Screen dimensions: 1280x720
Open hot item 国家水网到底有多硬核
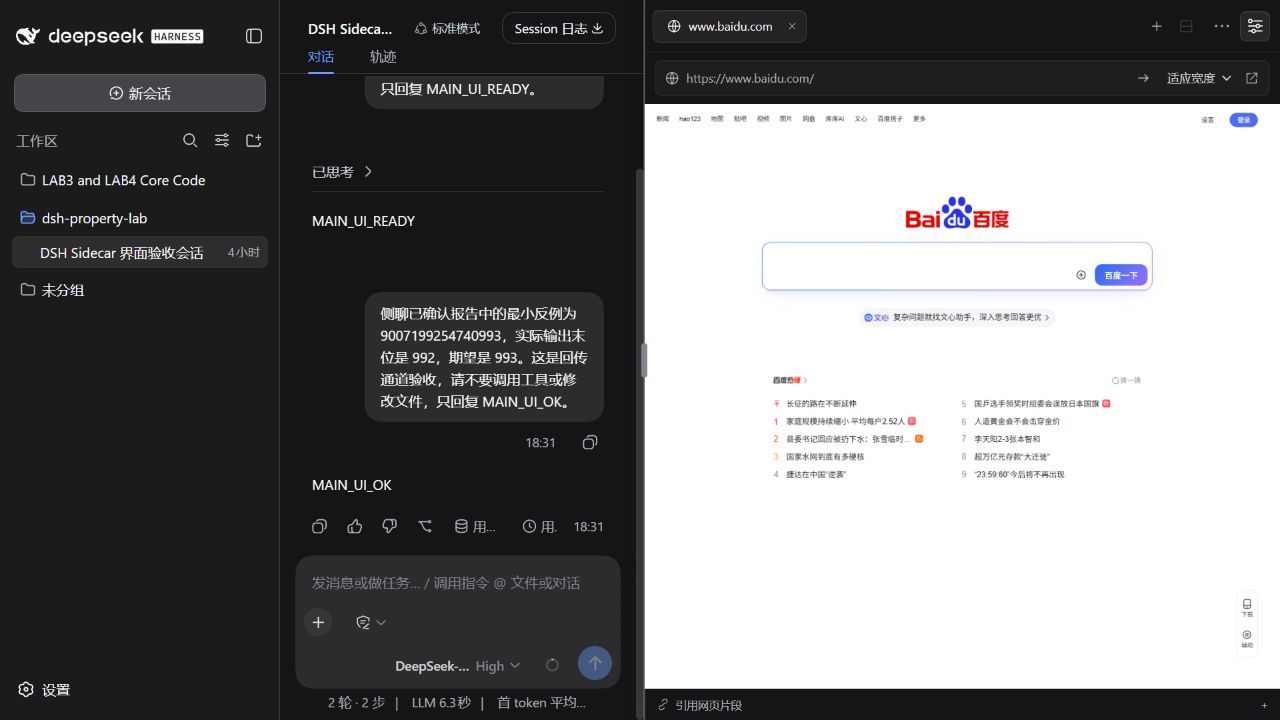coord(825,456)
